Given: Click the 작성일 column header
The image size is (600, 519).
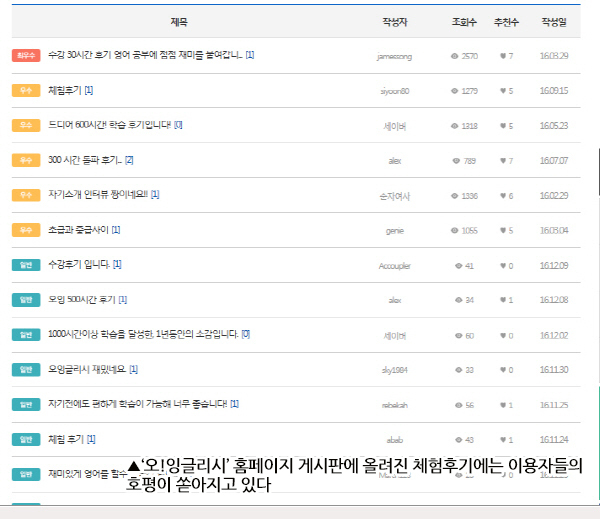Looking at the screenshot, I should coord(554,22).
